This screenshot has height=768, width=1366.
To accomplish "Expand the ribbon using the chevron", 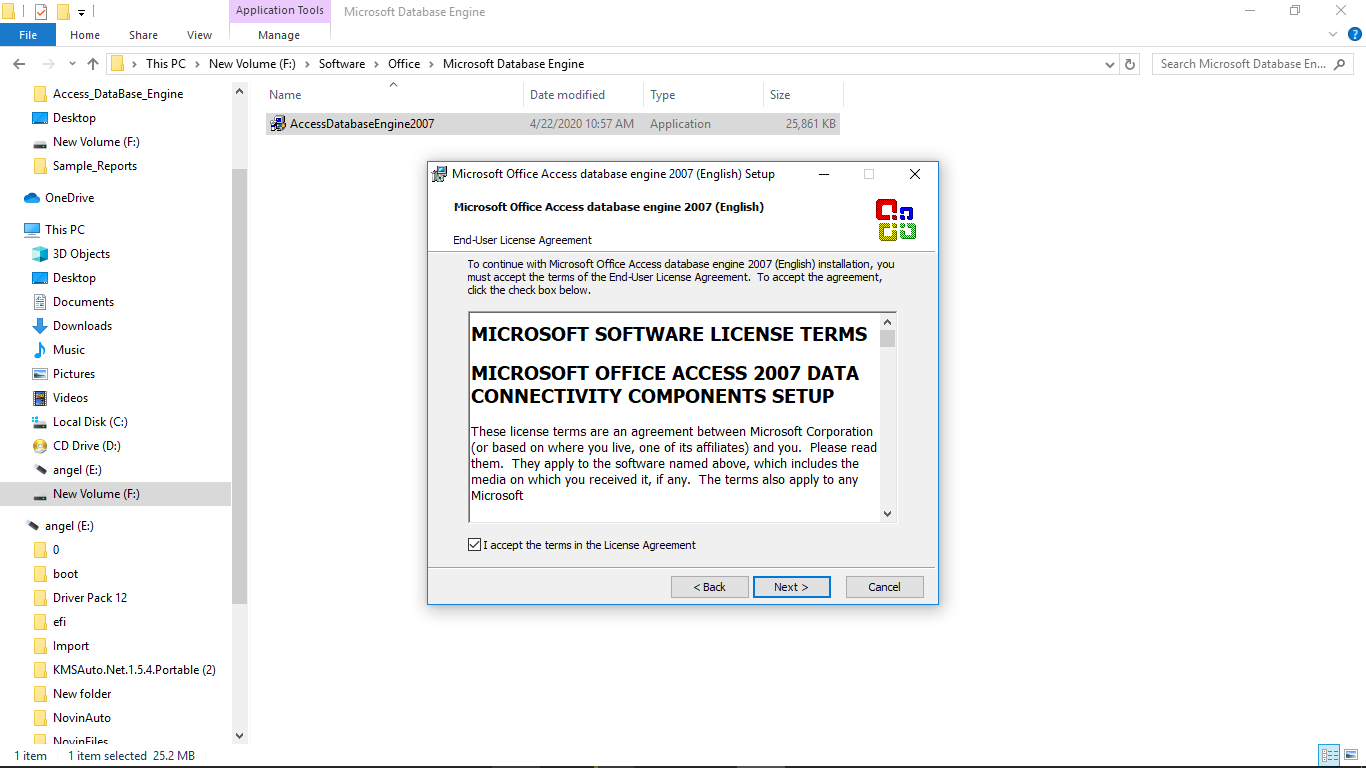I will point(1332,34).
